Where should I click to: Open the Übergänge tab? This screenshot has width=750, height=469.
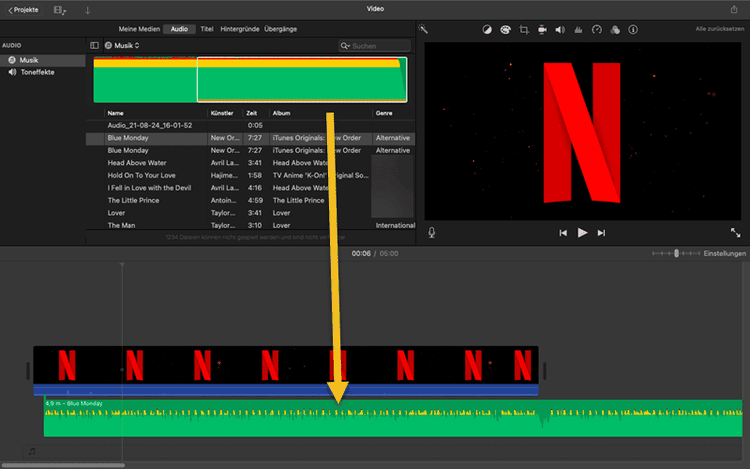pyautogui.click(x=280, y=29)
